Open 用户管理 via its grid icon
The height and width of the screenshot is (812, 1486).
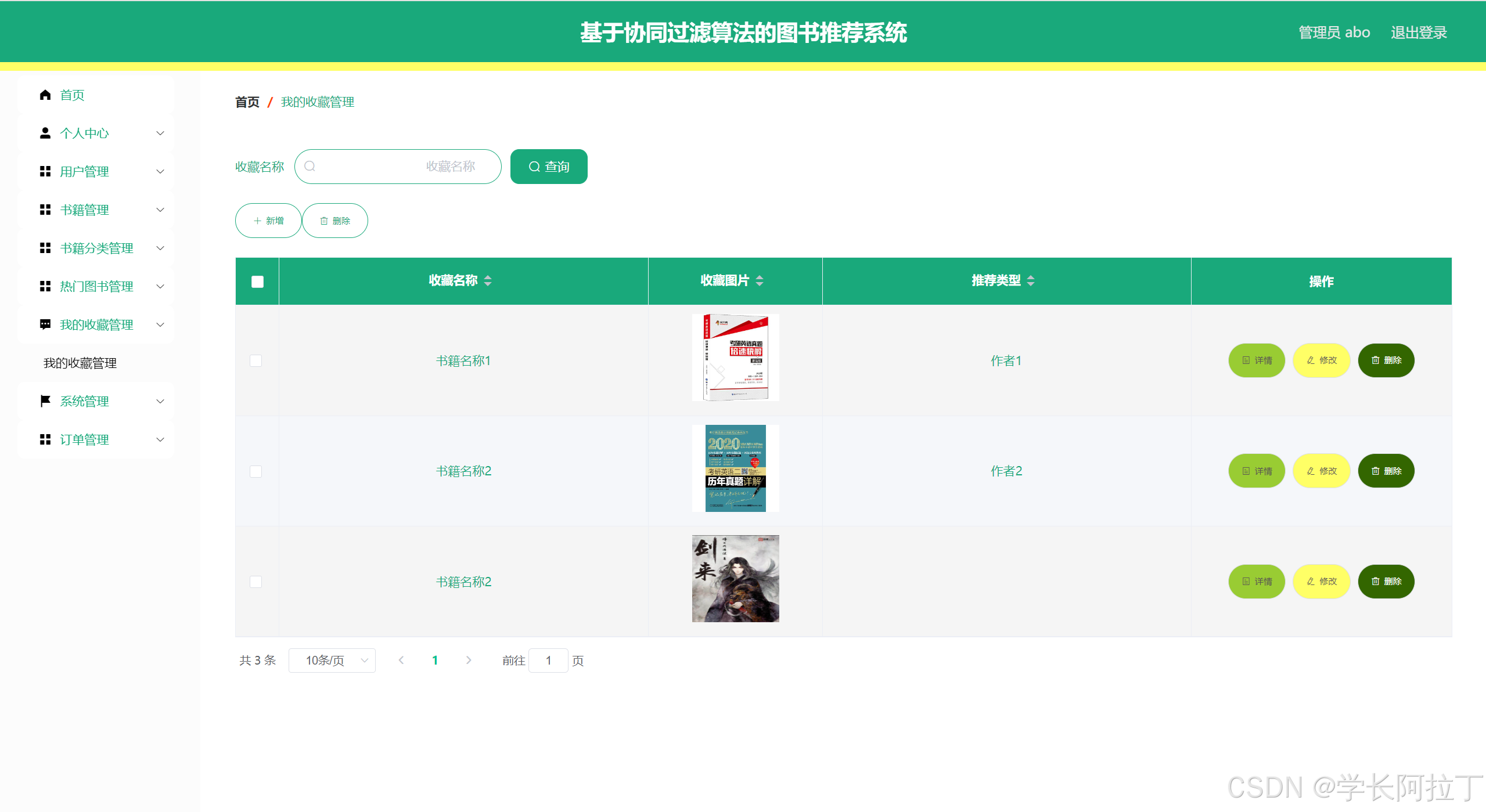tap(46, 171)
